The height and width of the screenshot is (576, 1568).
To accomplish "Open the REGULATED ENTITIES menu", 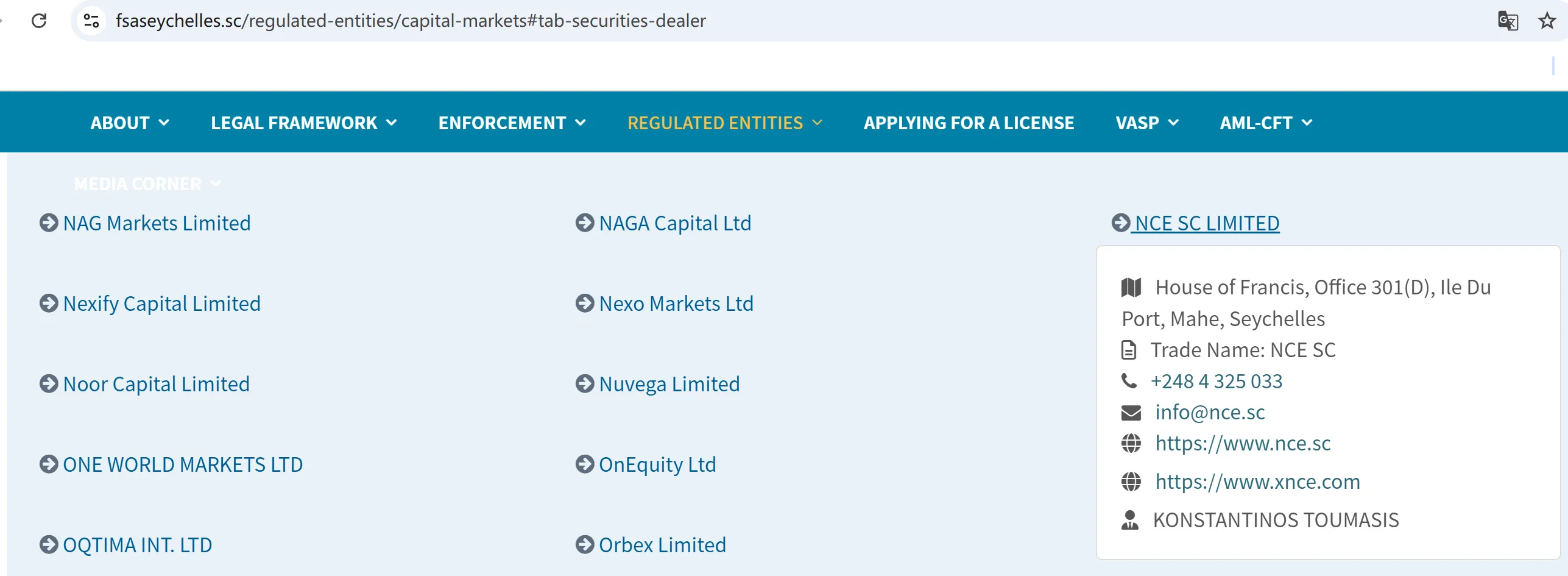I will pyautogui.click(x=715, y=123).
